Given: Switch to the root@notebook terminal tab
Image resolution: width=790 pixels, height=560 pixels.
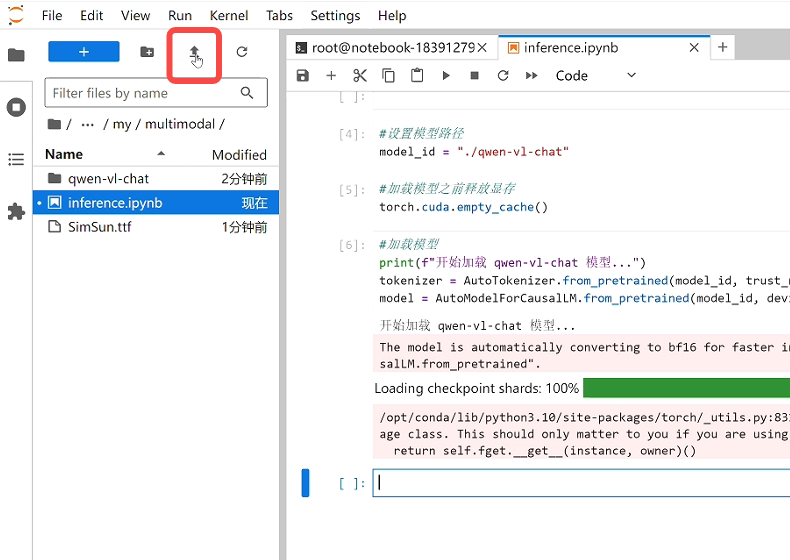Looking at the screenshot, I should [x=392, y=47].
